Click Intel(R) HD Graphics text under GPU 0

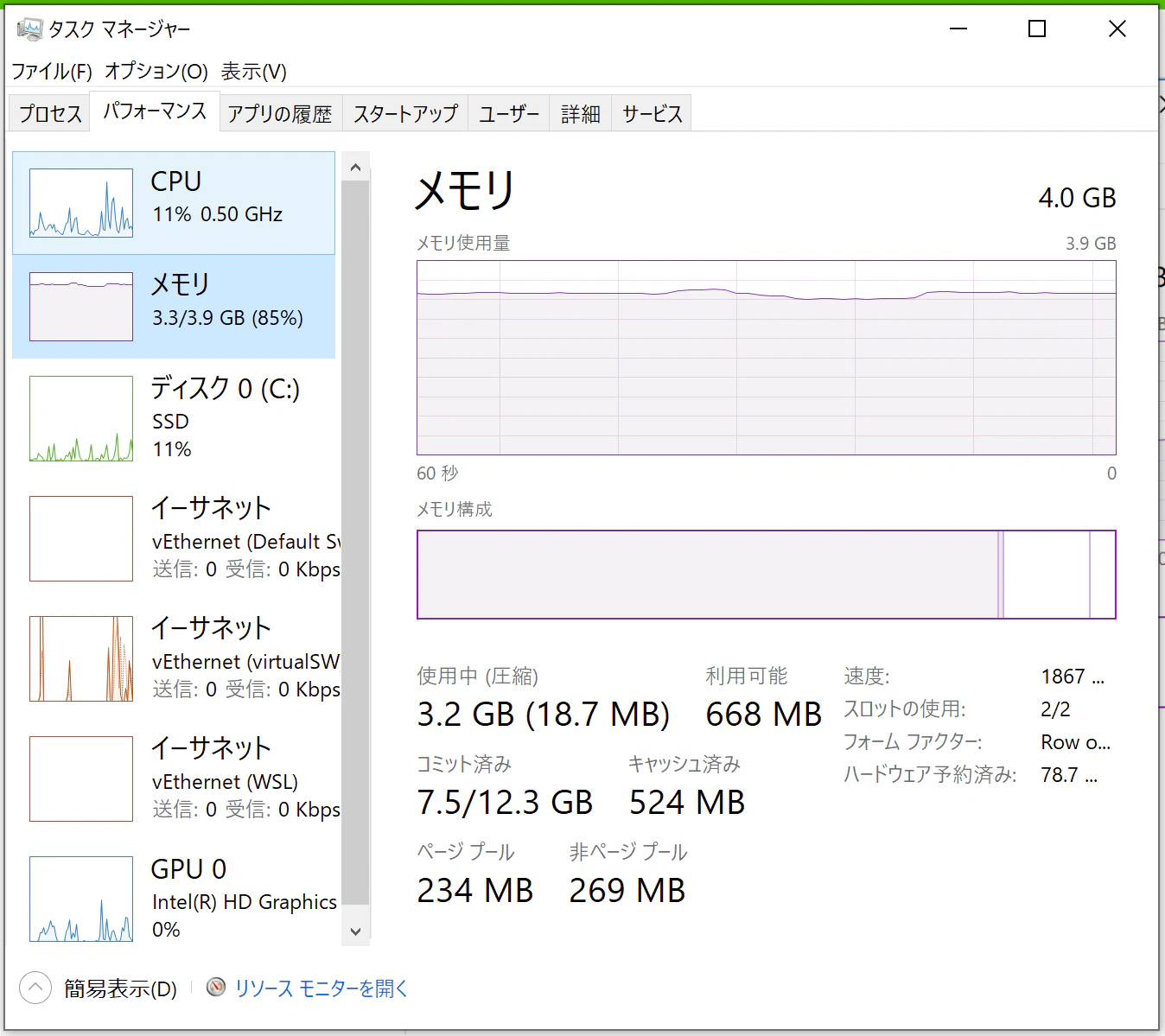point(245,902)
